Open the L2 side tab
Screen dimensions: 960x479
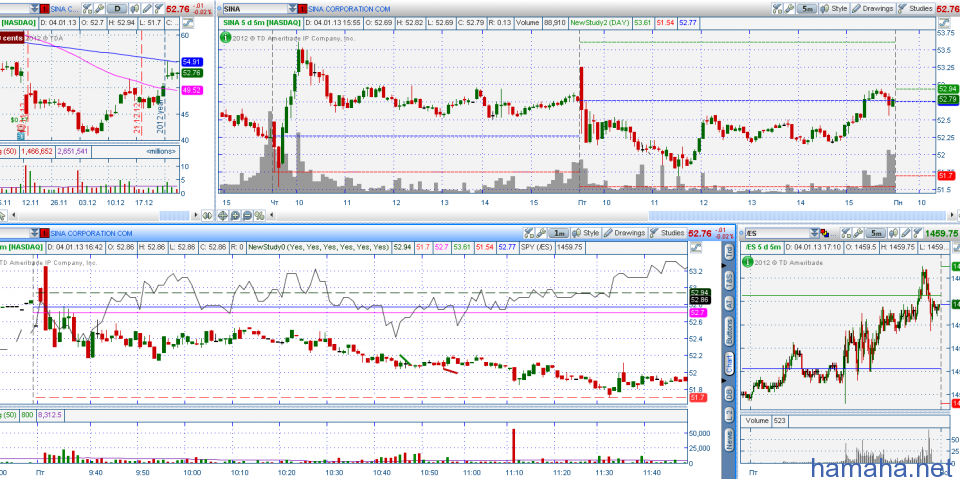(729, 416)
